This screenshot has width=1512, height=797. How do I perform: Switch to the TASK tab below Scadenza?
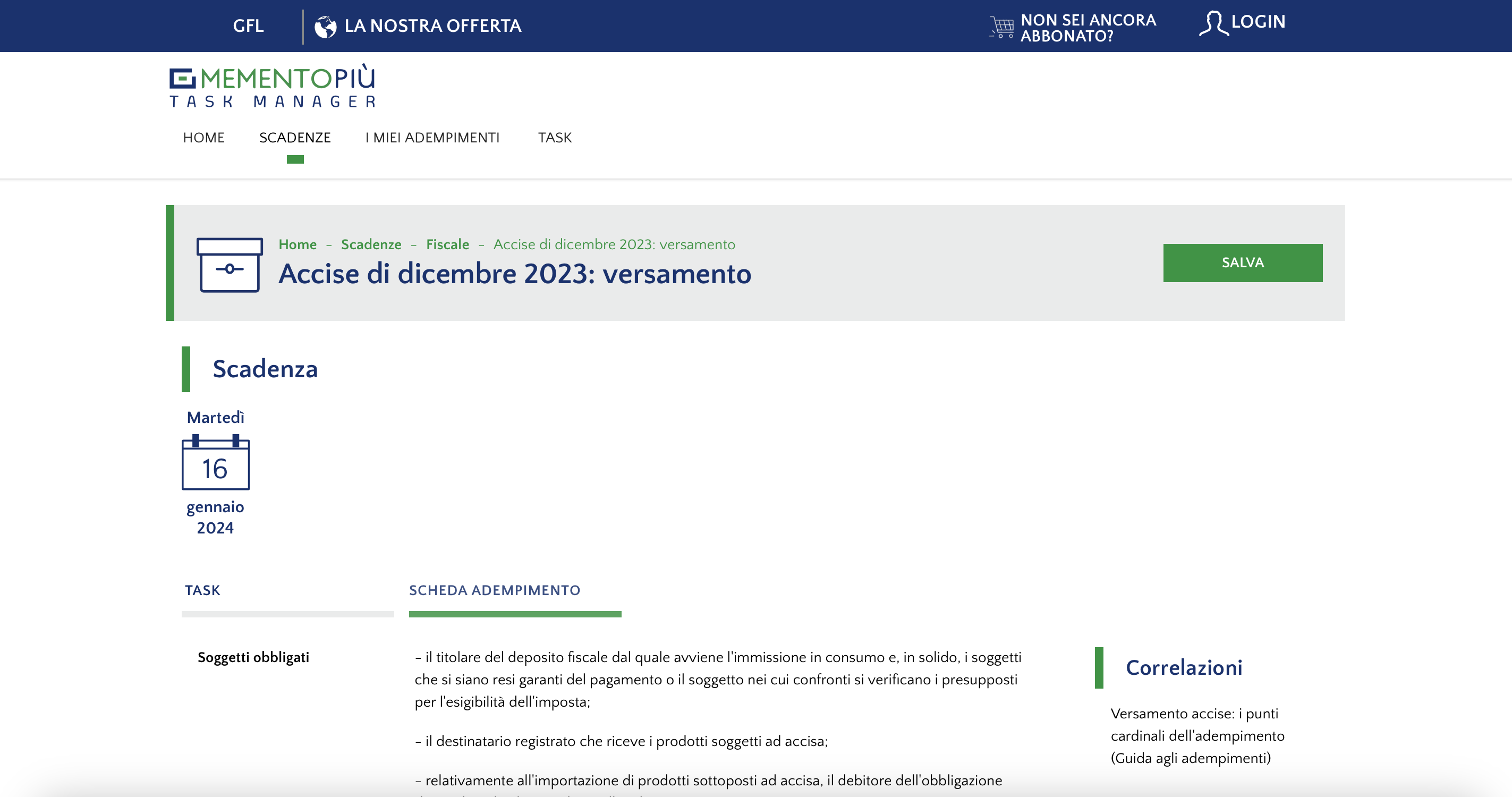tap(202, 590)
